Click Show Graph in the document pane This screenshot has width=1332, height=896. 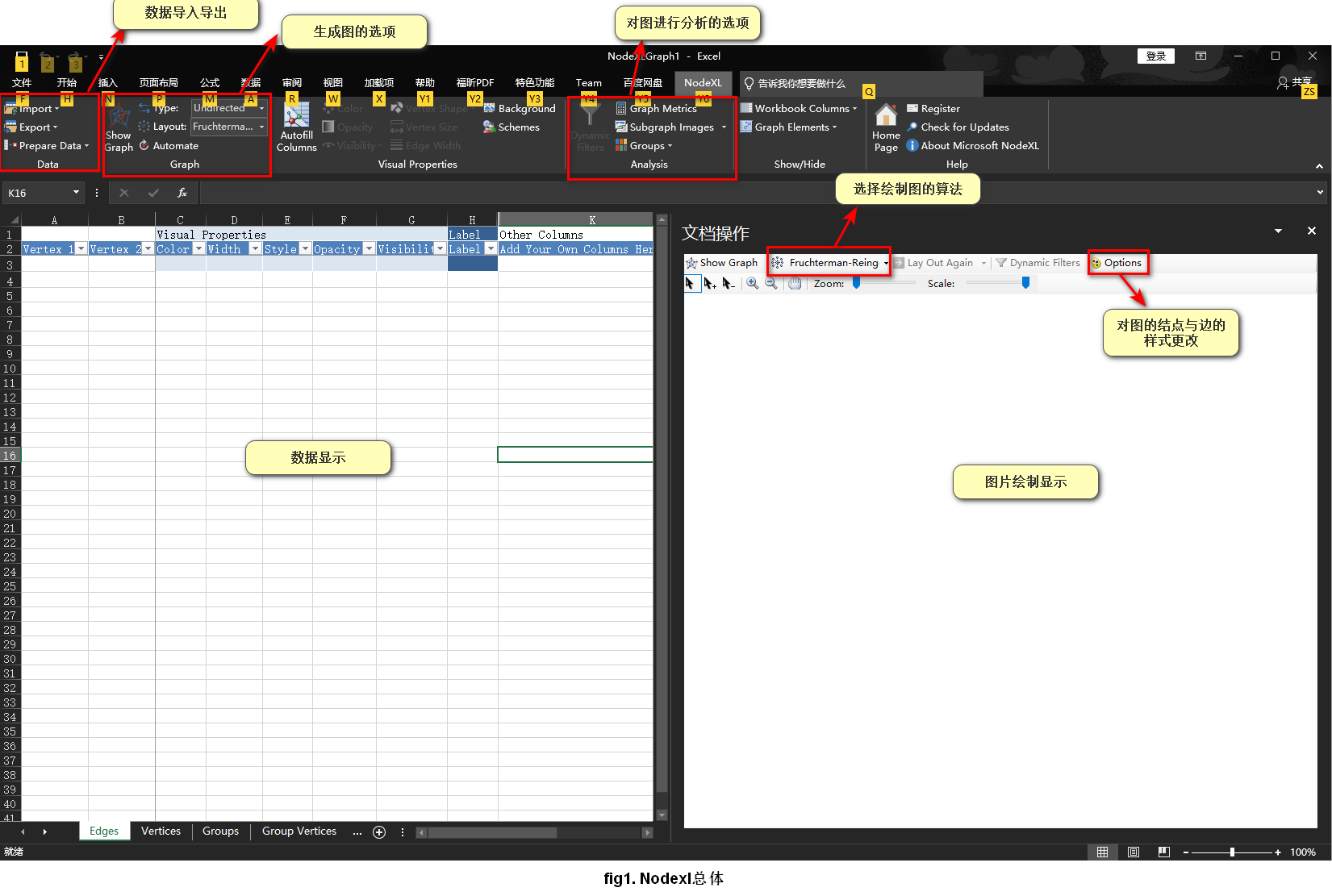tap(722, 263)
